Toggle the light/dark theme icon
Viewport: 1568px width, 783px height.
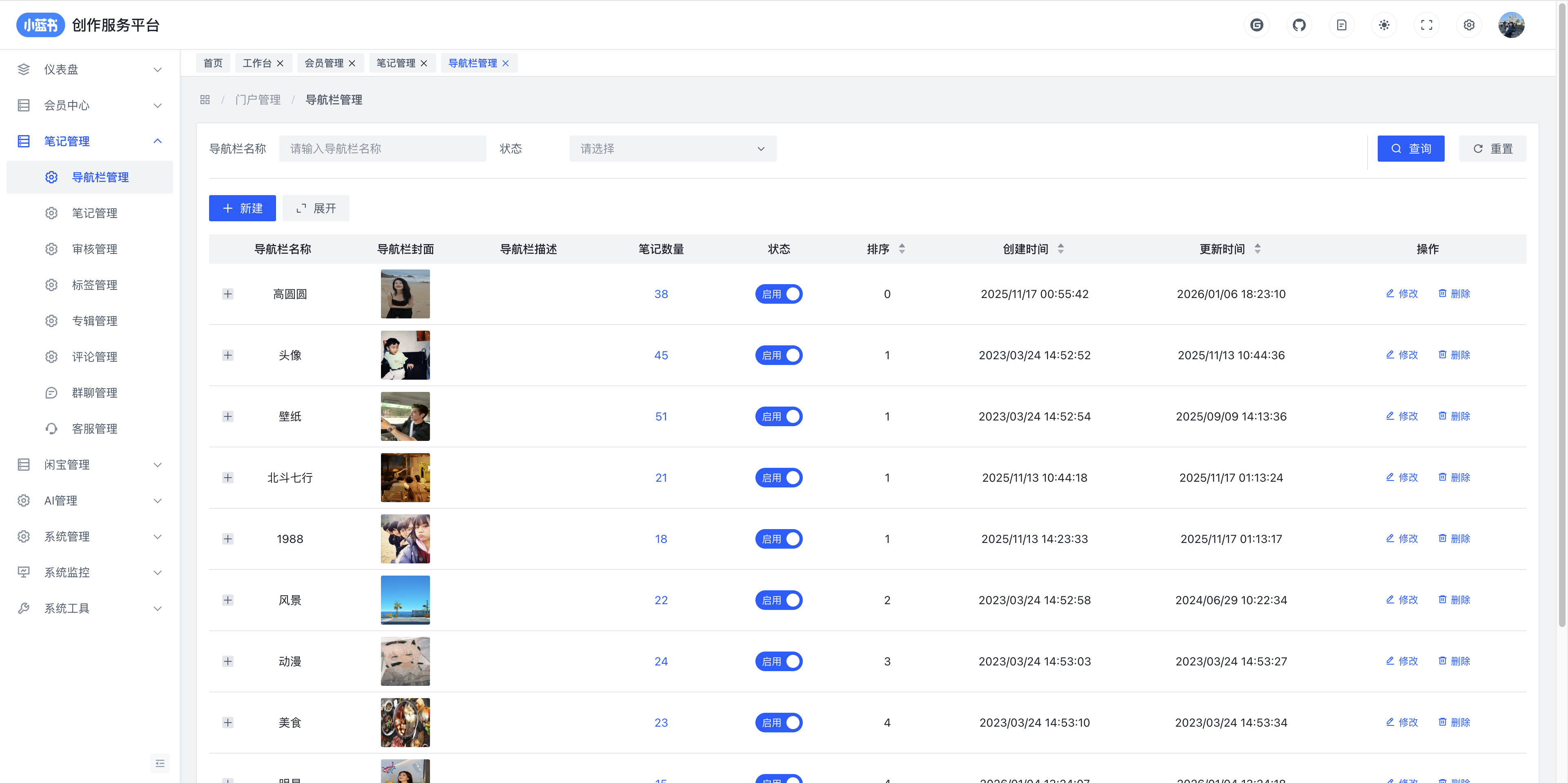click(1384, 25)
